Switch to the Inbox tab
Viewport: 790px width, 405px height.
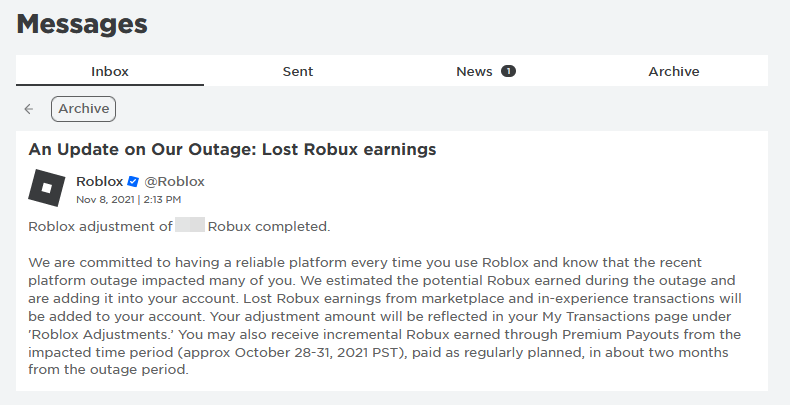click(x=110, y=71)
